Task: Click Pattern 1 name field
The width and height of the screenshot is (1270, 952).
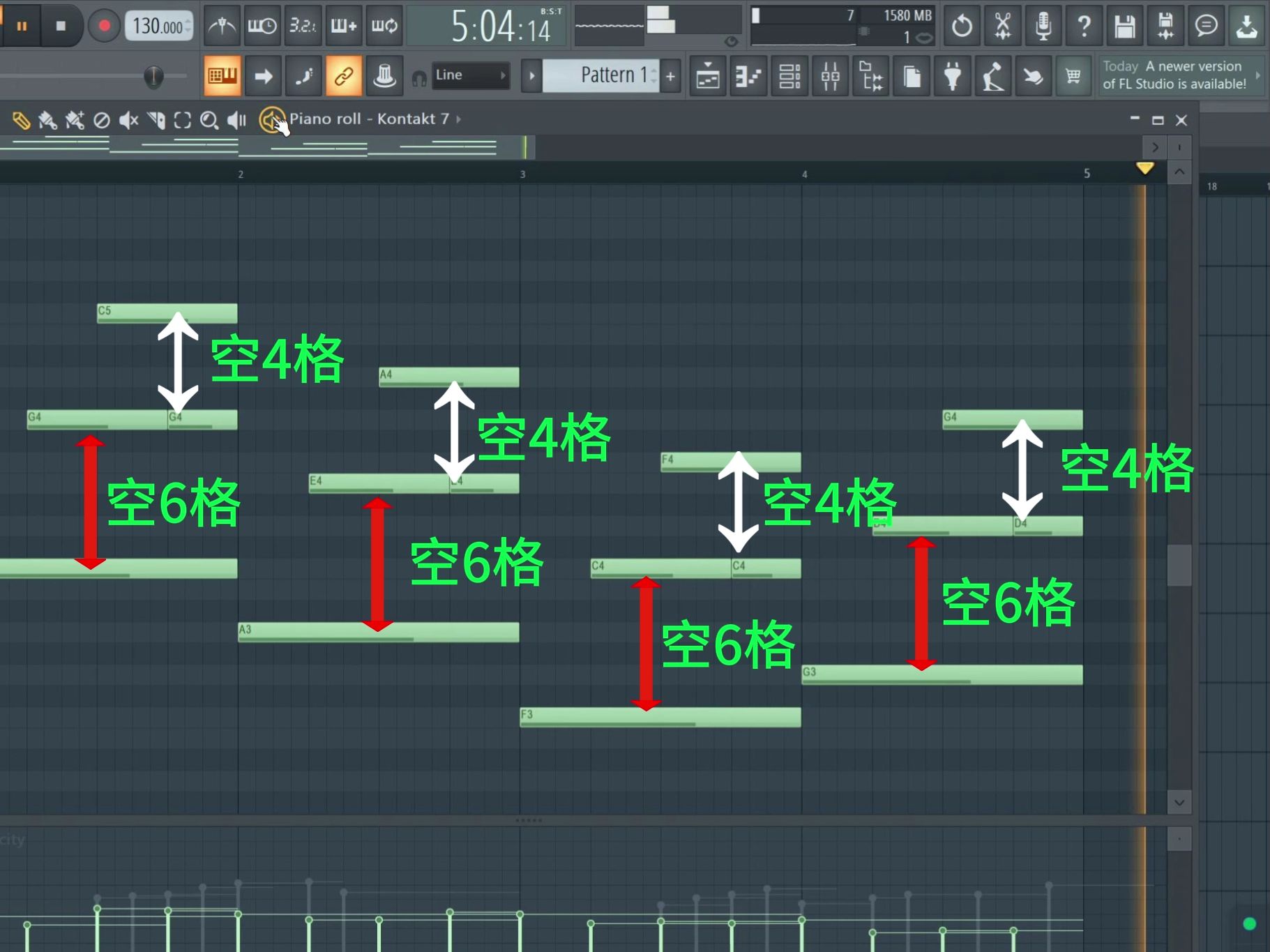Action: point(600,75)
